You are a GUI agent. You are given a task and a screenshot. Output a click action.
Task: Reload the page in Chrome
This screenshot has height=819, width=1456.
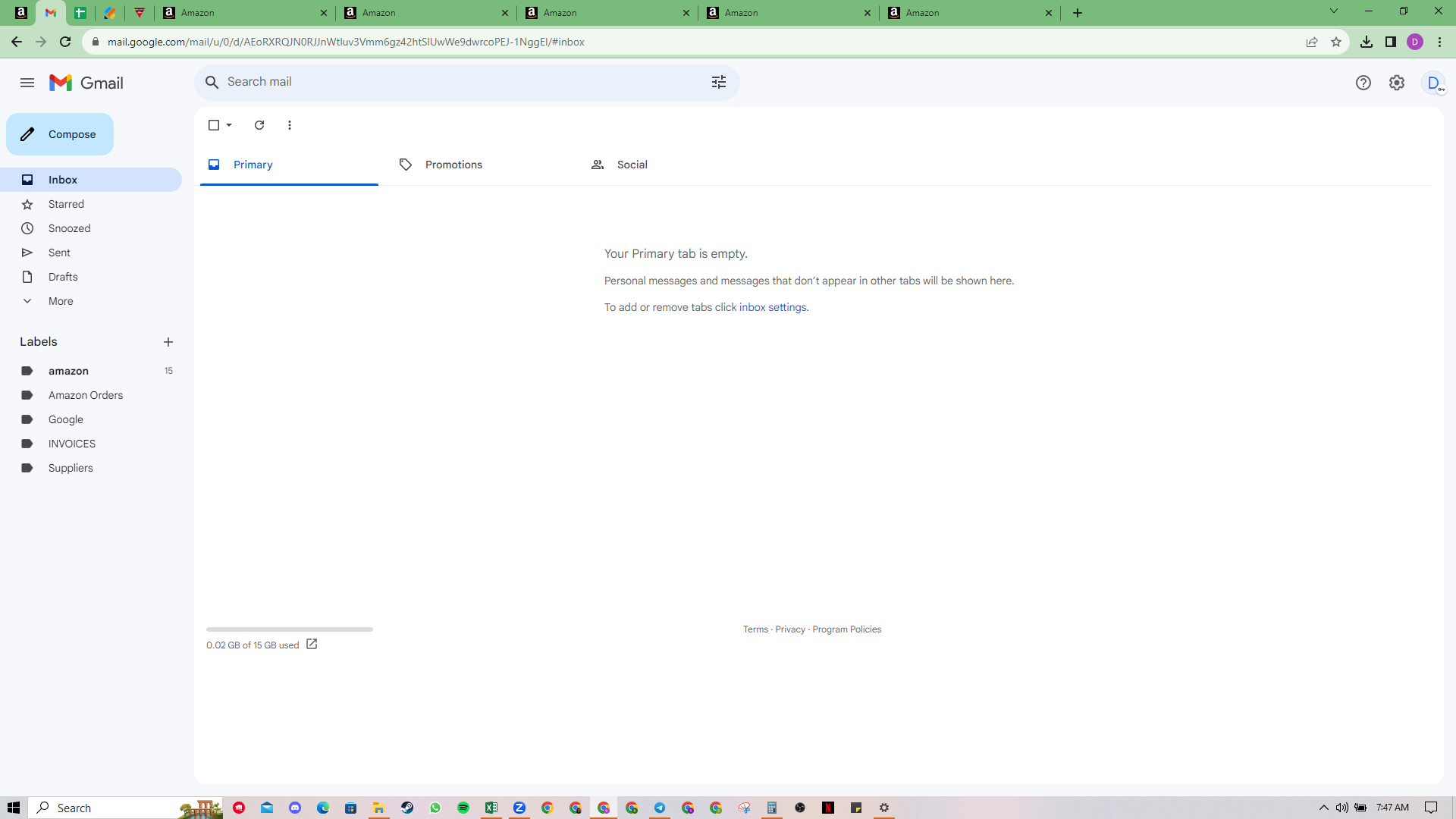pos(65,42)
